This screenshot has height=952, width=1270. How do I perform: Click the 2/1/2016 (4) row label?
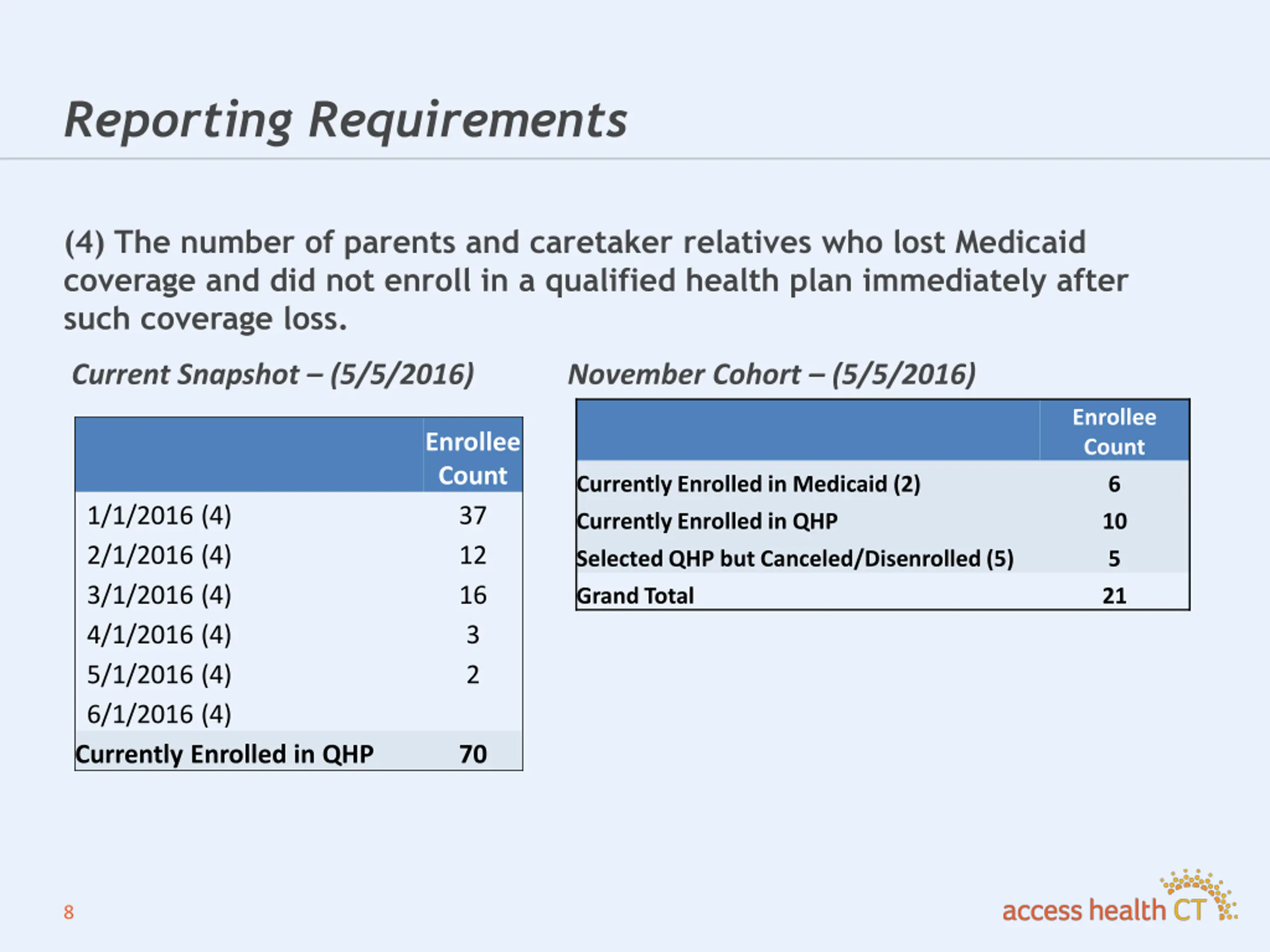click(159, 555)
